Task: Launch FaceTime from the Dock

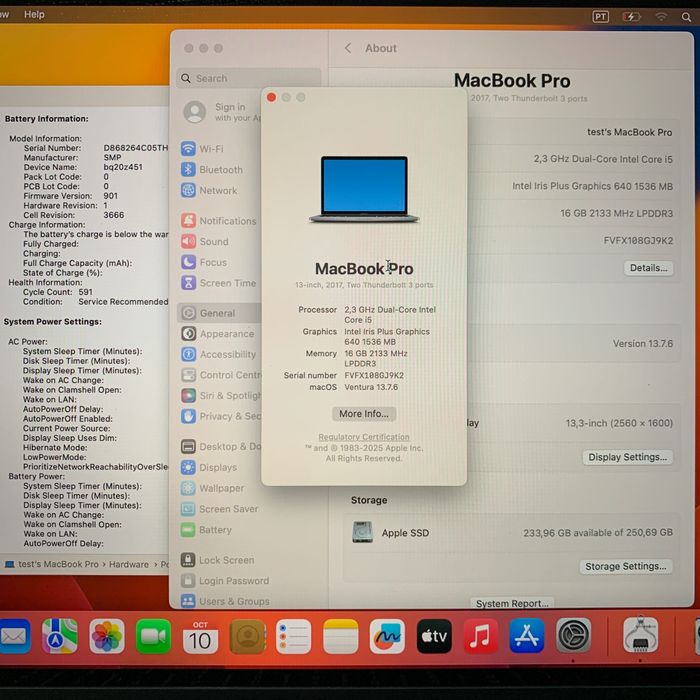Action: (x=153, y=636)
